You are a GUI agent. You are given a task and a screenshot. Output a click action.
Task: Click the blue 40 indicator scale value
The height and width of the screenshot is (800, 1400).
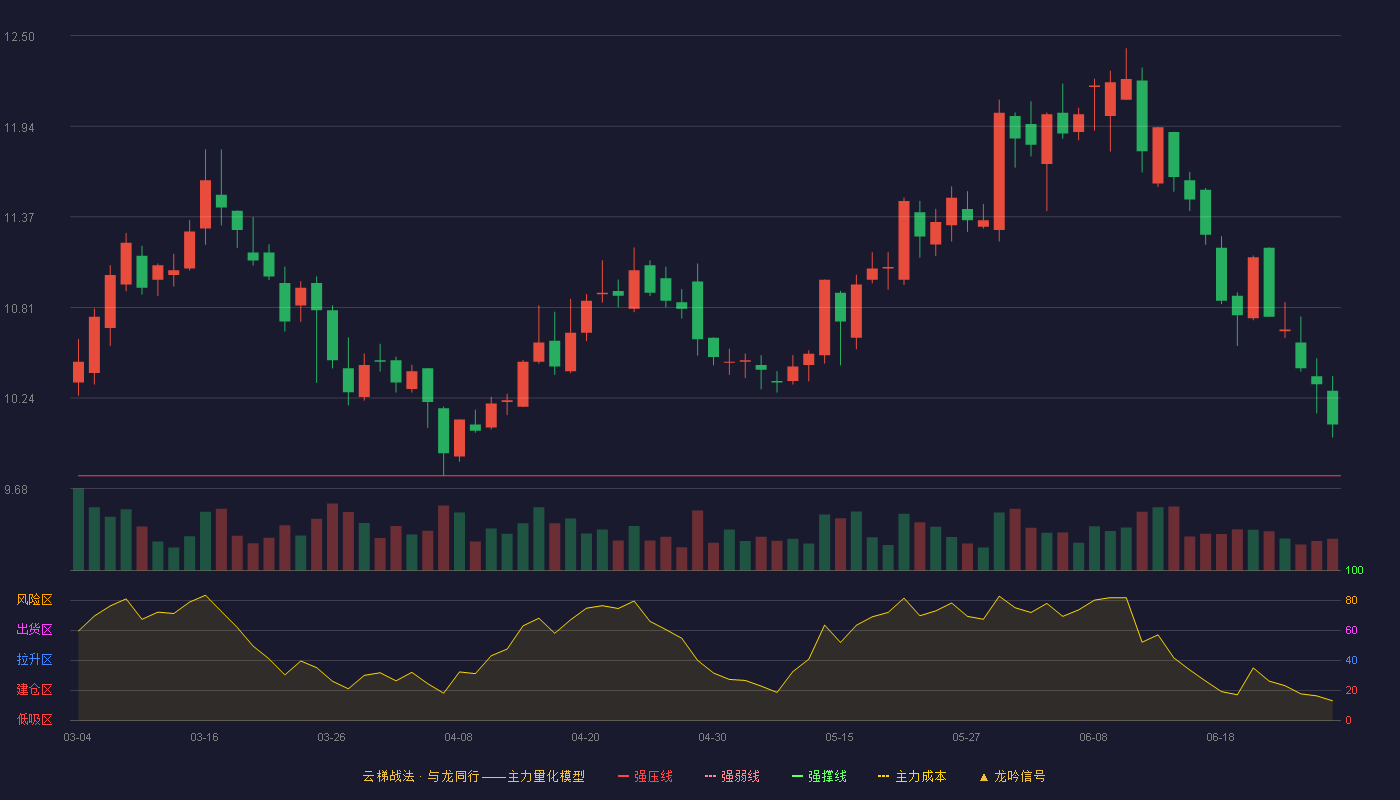point(1351,661)
